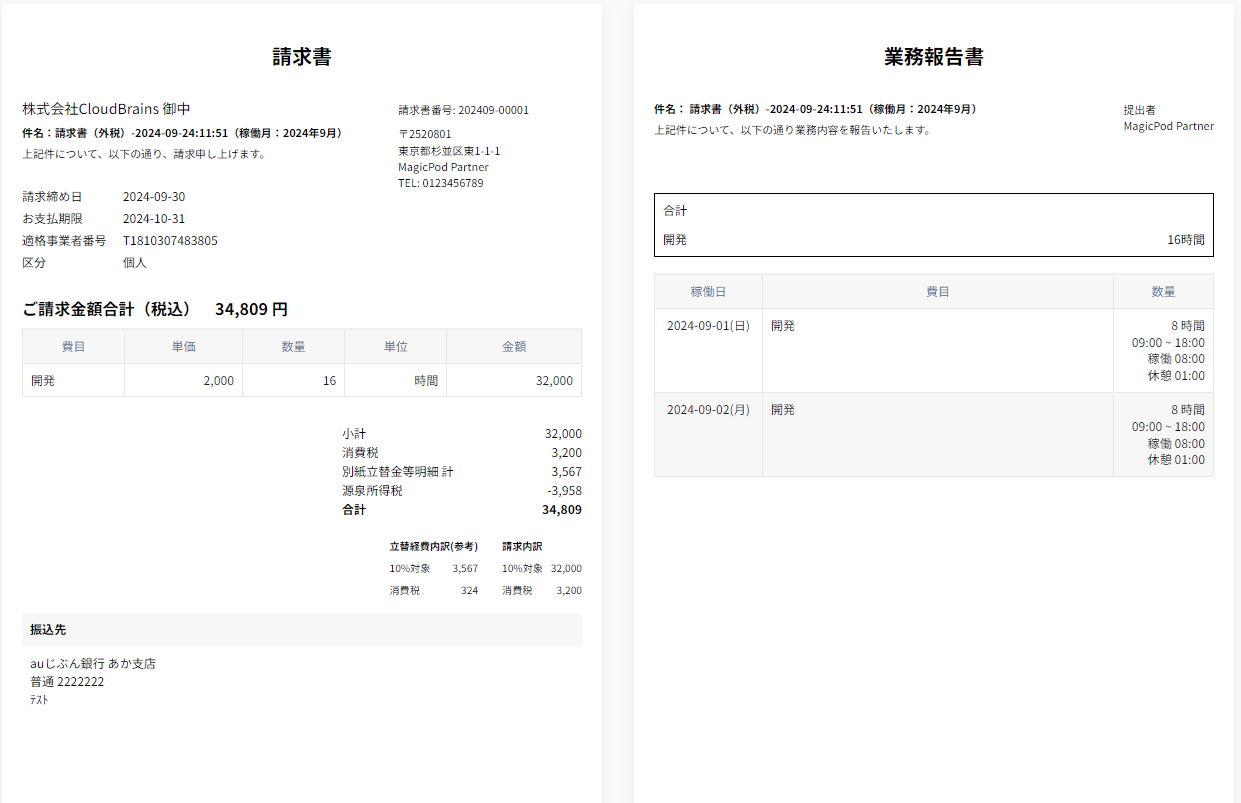The height and width of the screenshot is (803, 1241).
Task: Click the total hours 16時間
Action: [x=1186, y=240]
